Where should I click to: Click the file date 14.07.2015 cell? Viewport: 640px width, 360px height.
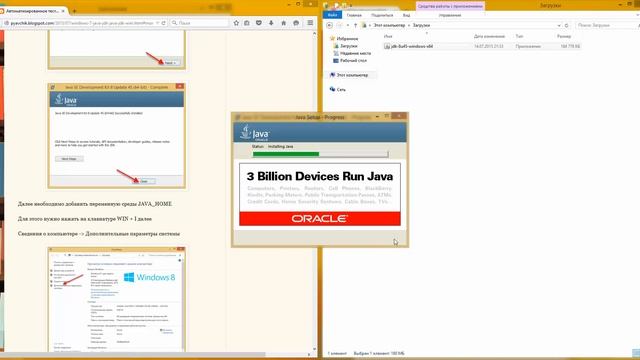click(489, 47)
